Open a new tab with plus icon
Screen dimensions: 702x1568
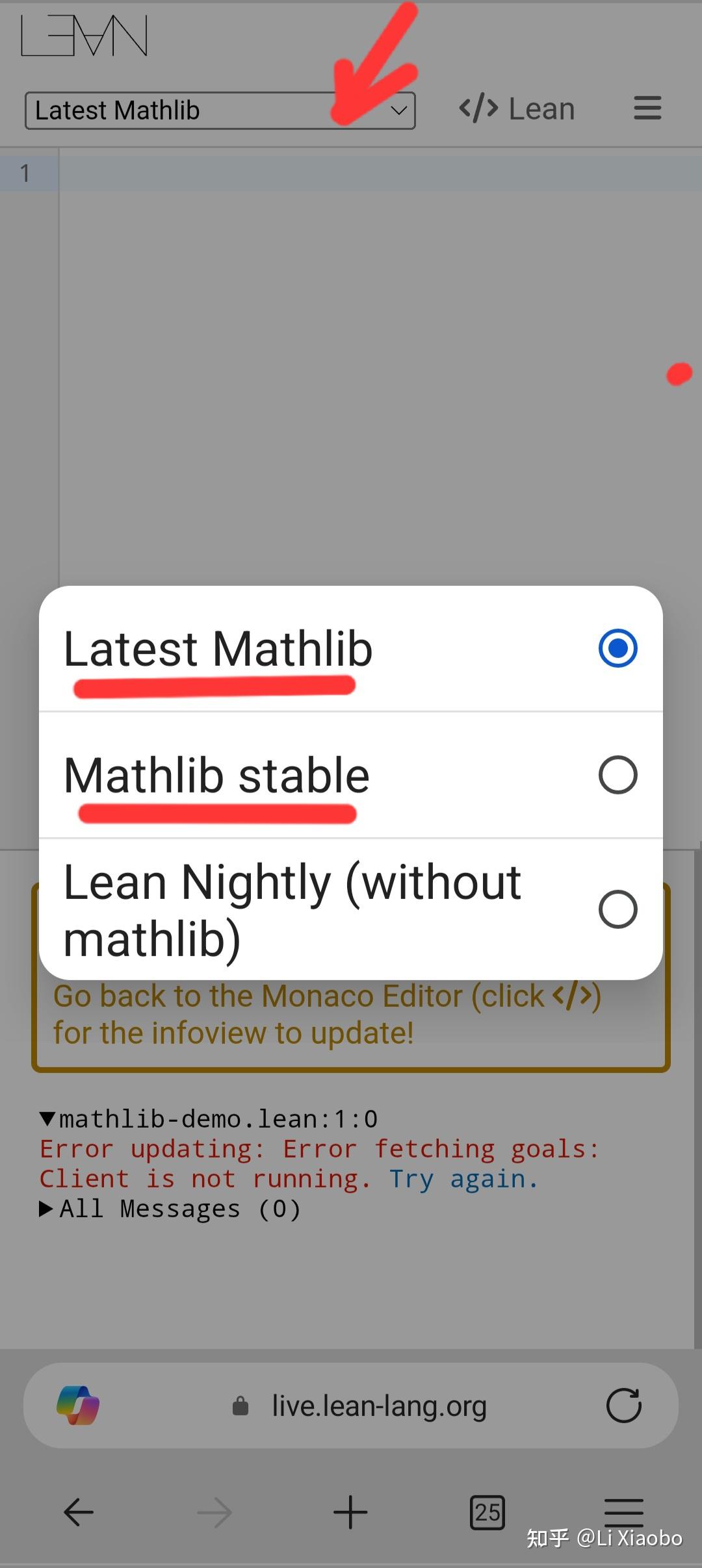(x=350, y=1512)
